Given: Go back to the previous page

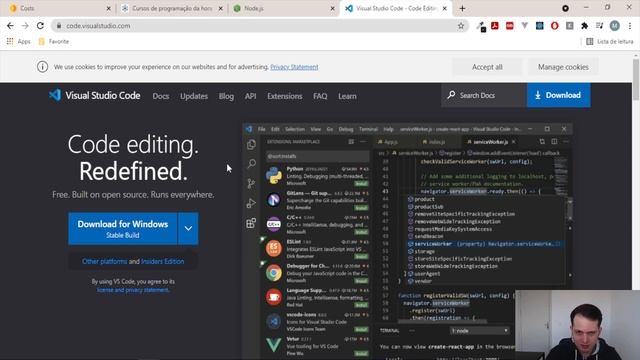Looking at the screenshot, I should [10, 26].
